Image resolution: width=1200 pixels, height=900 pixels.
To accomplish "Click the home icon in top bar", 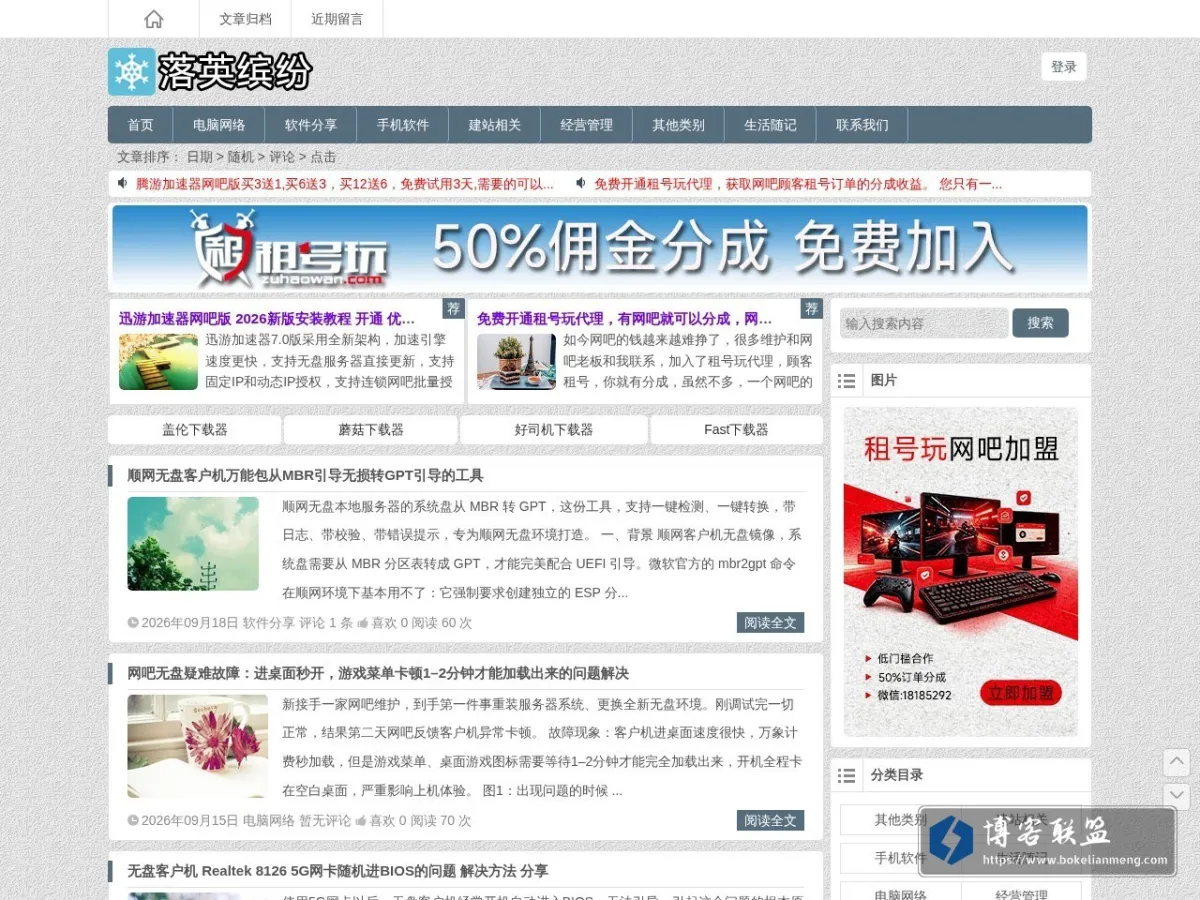I will 153,18.
